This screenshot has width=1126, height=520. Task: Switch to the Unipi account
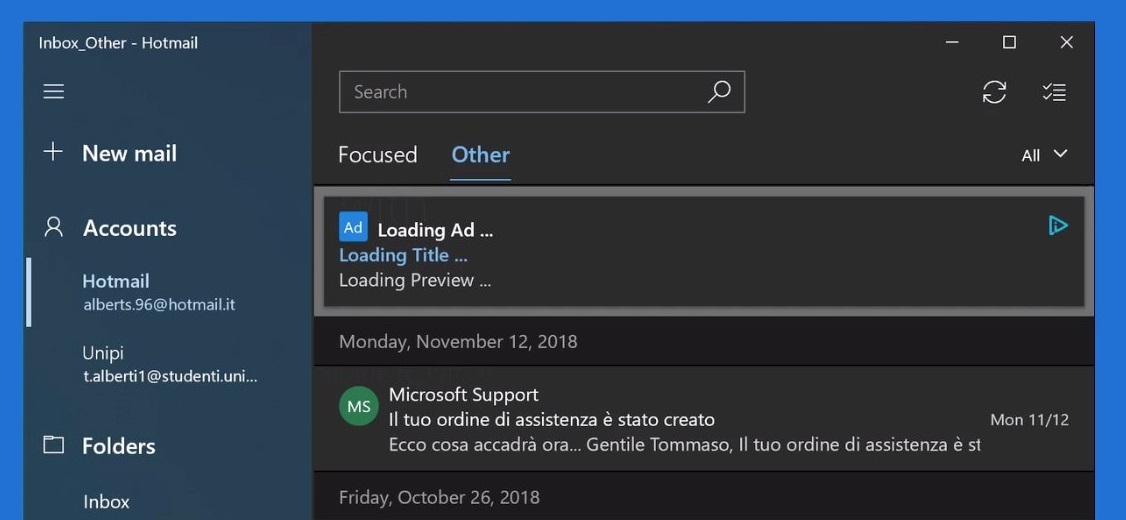[169, 364]
